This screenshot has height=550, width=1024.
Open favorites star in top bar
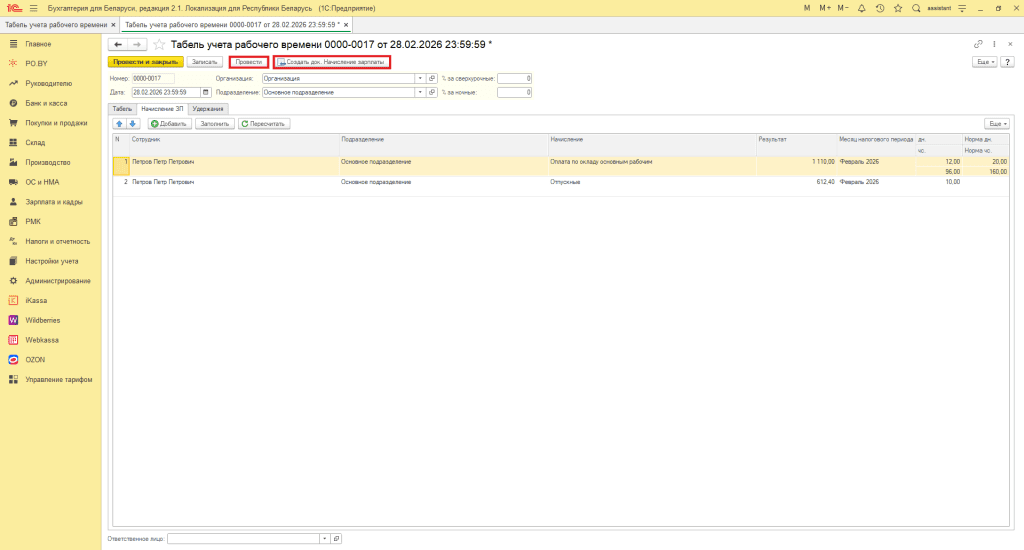897,8
